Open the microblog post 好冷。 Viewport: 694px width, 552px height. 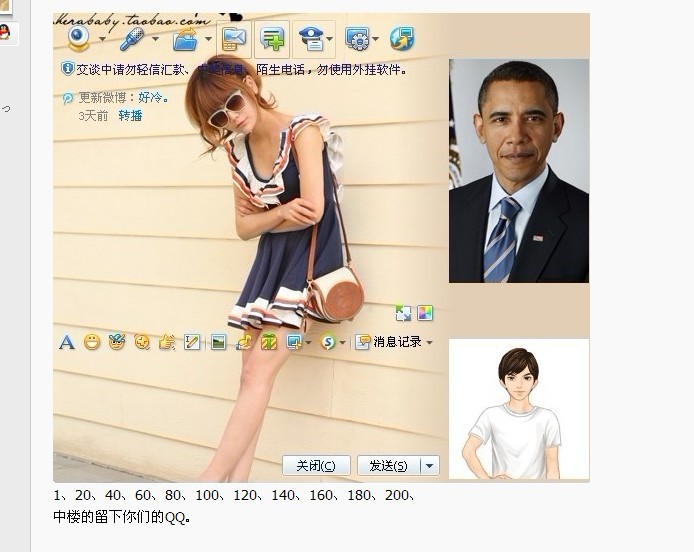click(x=153, y=97)
